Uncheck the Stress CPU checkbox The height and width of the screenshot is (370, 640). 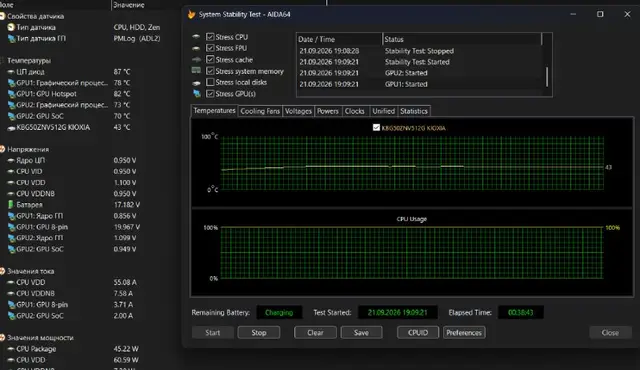(210, 37)
